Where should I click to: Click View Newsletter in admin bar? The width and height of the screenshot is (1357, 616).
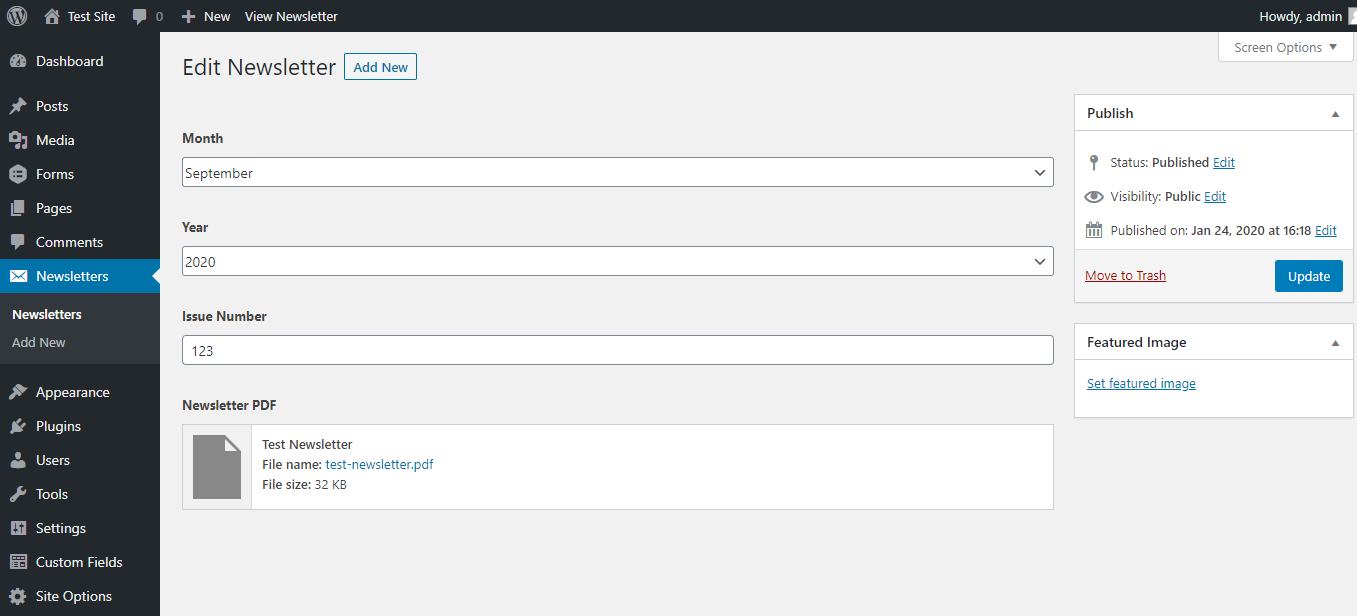coord(291,16)
